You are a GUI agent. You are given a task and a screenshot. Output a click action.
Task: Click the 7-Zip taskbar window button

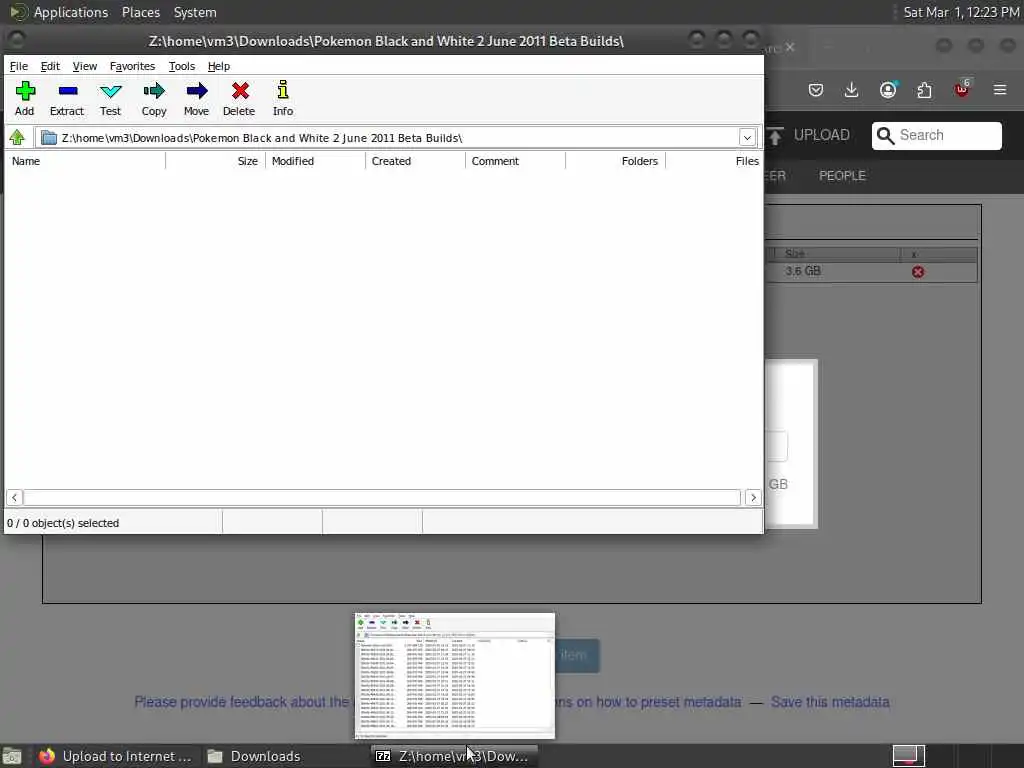pyautogui.click(x=454, y=756)
